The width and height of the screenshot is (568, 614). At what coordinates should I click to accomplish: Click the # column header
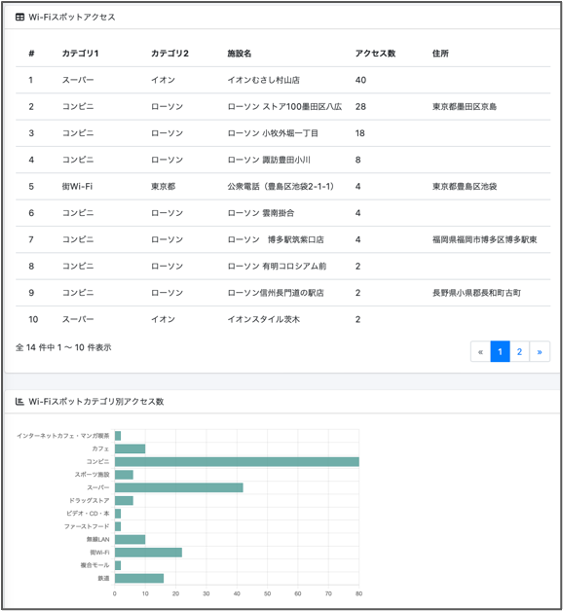pyautogui.click(x=32, y=54)
